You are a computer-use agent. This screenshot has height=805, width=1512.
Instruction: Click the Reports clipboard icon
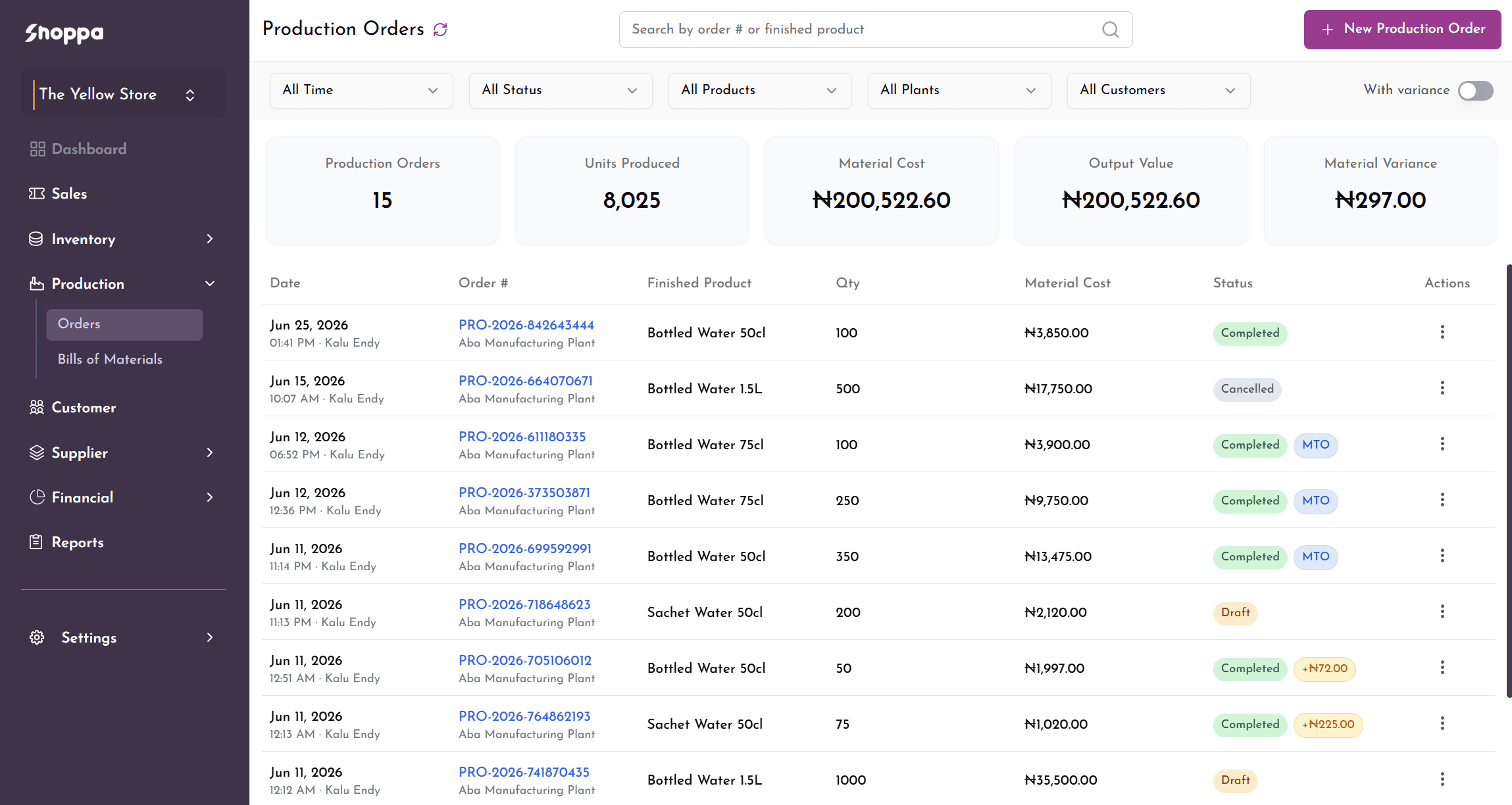[36, 542]
